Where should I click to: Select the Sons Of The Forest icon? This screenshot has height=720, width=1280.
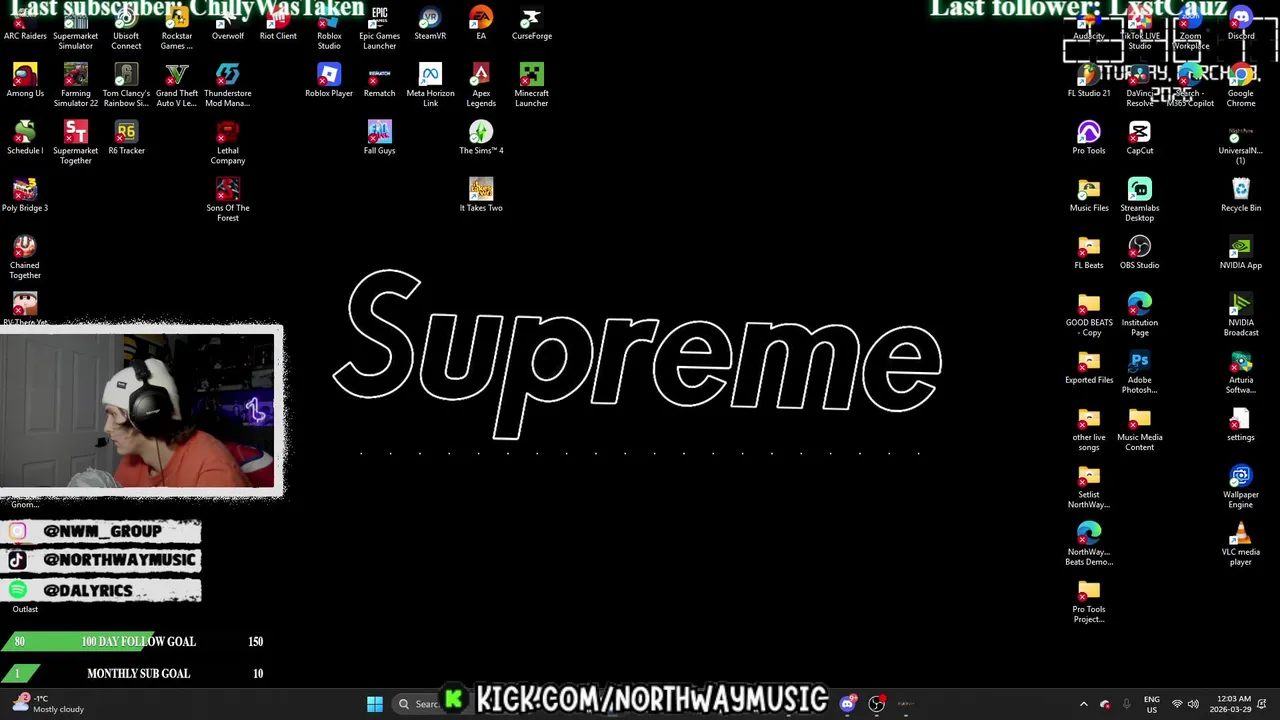[x=228, y=200]
